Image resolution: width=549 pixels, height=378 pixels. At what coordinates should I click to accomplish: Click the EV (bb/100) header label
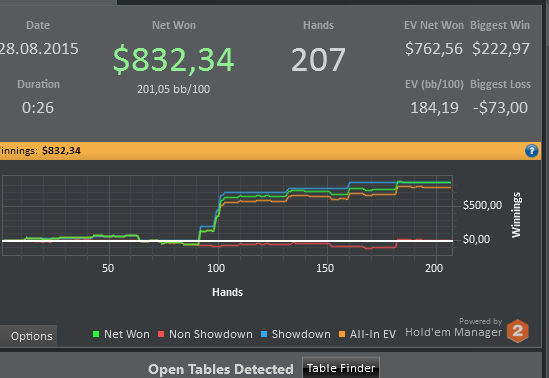tap(434, 84)
